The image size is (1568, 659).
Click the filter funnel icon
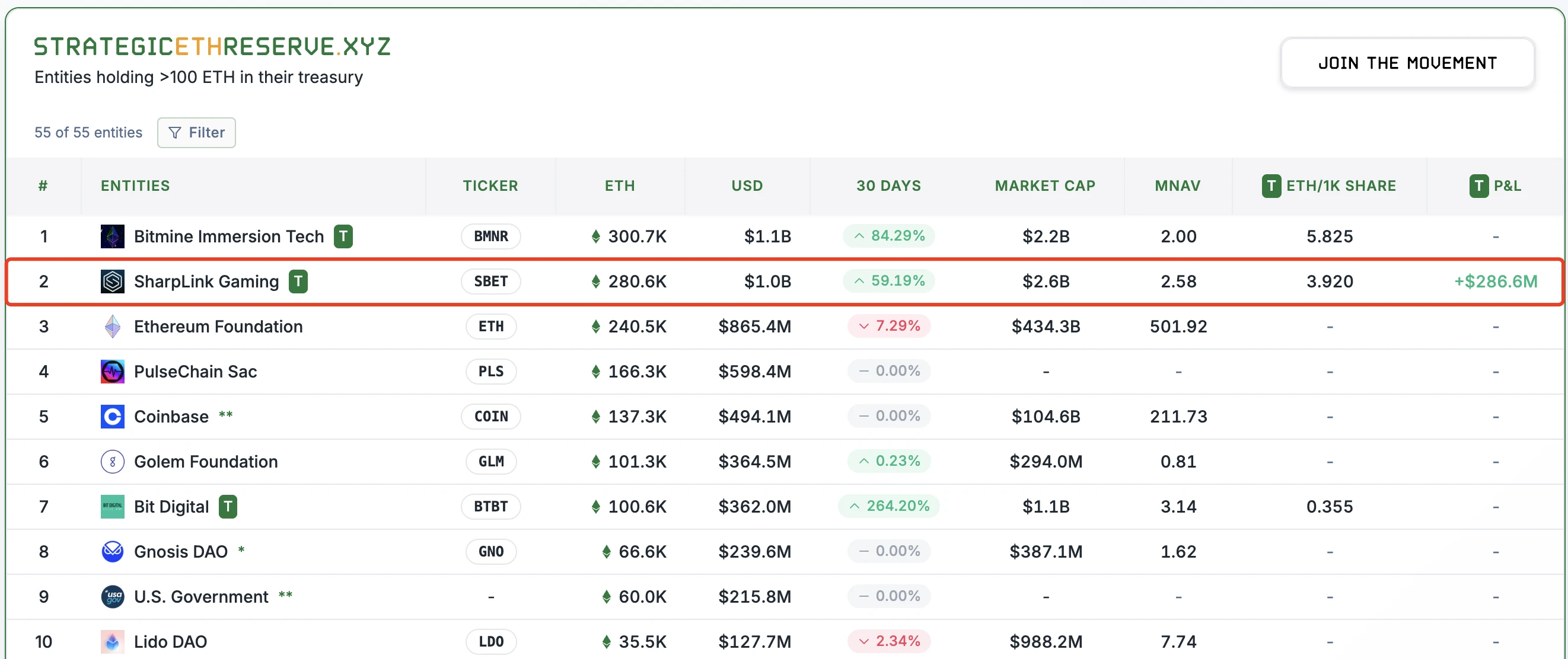(x=175, y=132)
